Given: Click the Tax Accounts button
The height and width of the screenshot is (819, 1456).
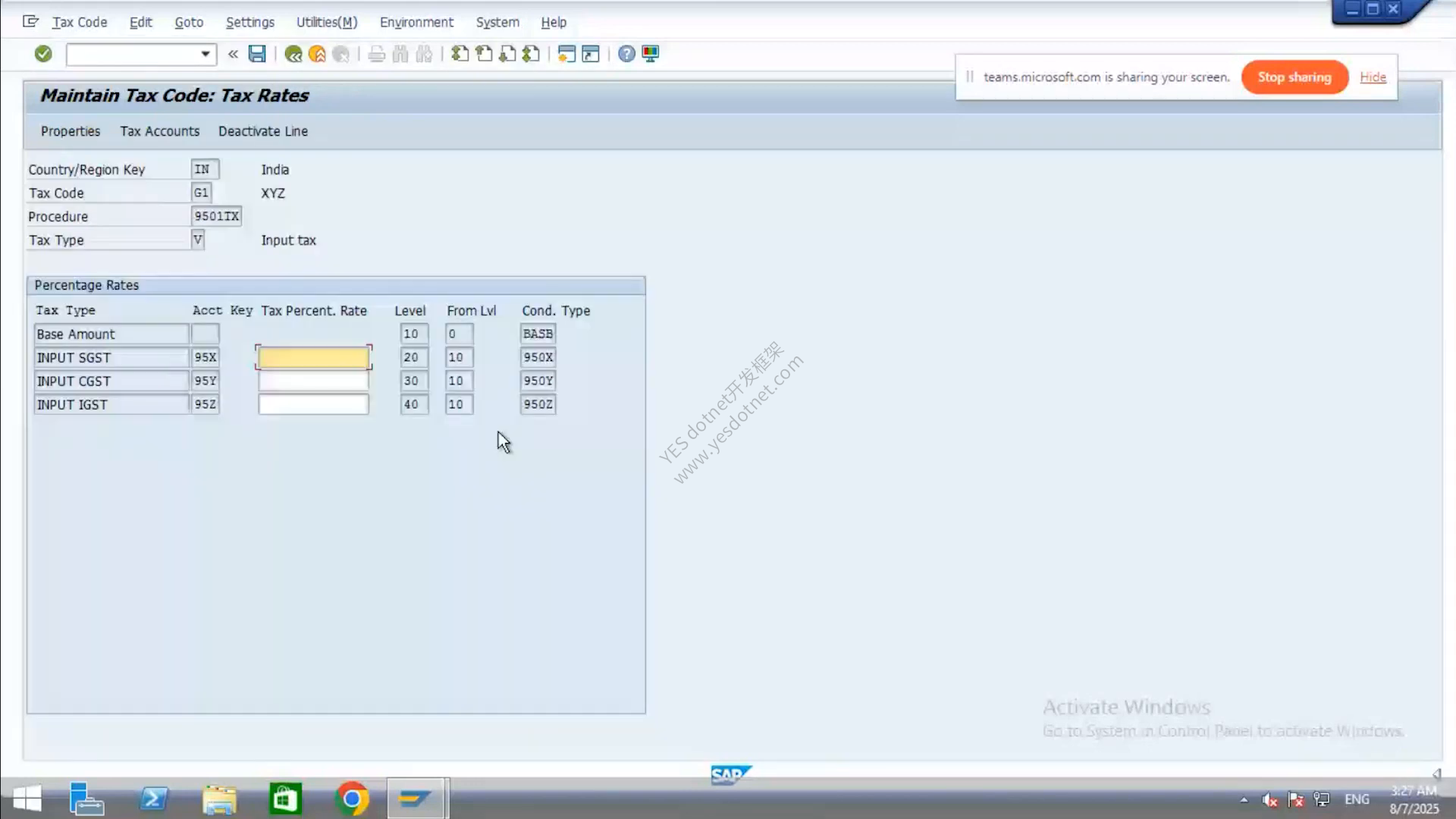Looking at the screenshot, I should click(x=160, y=131).
